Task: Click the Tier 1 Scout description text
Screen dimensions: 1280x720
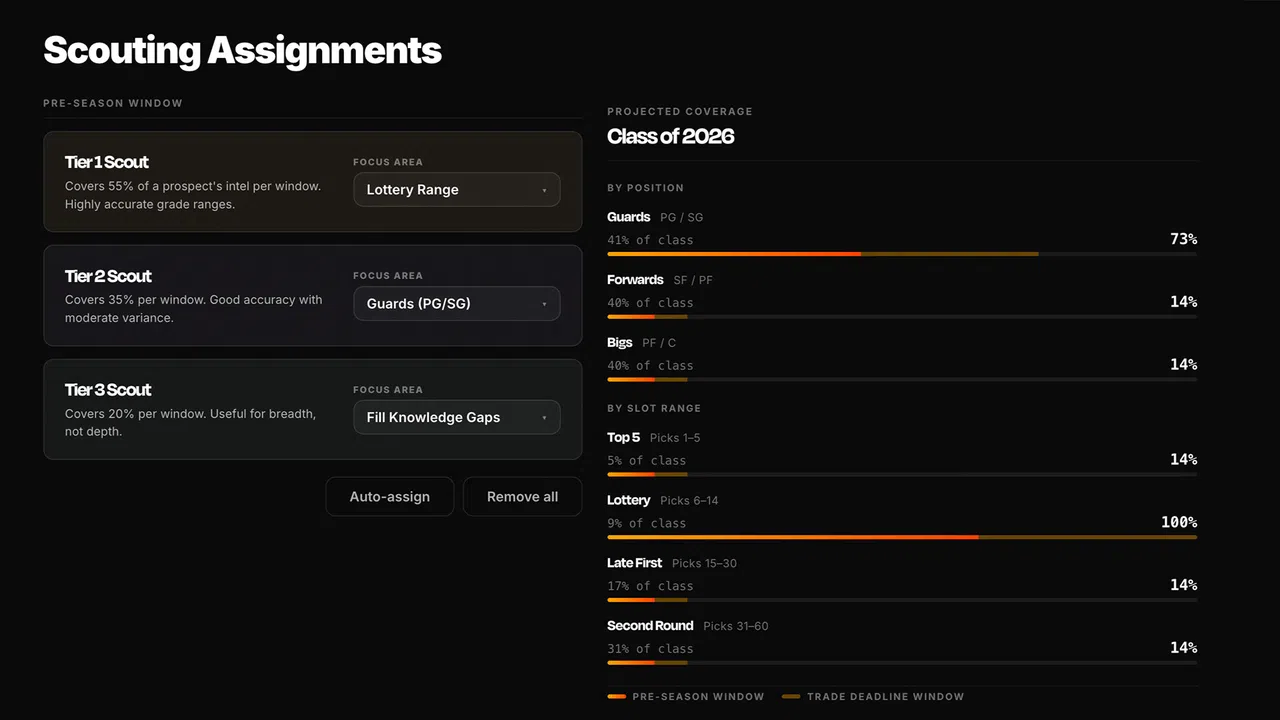Action: (193, 195)
